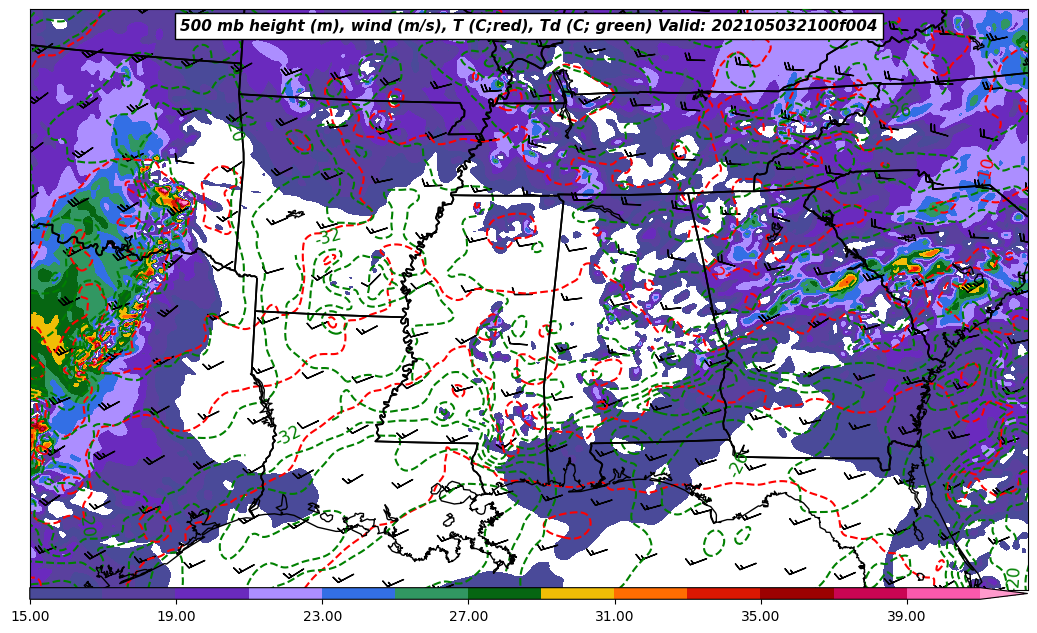Click the map title text box

[x=528, y=26]
